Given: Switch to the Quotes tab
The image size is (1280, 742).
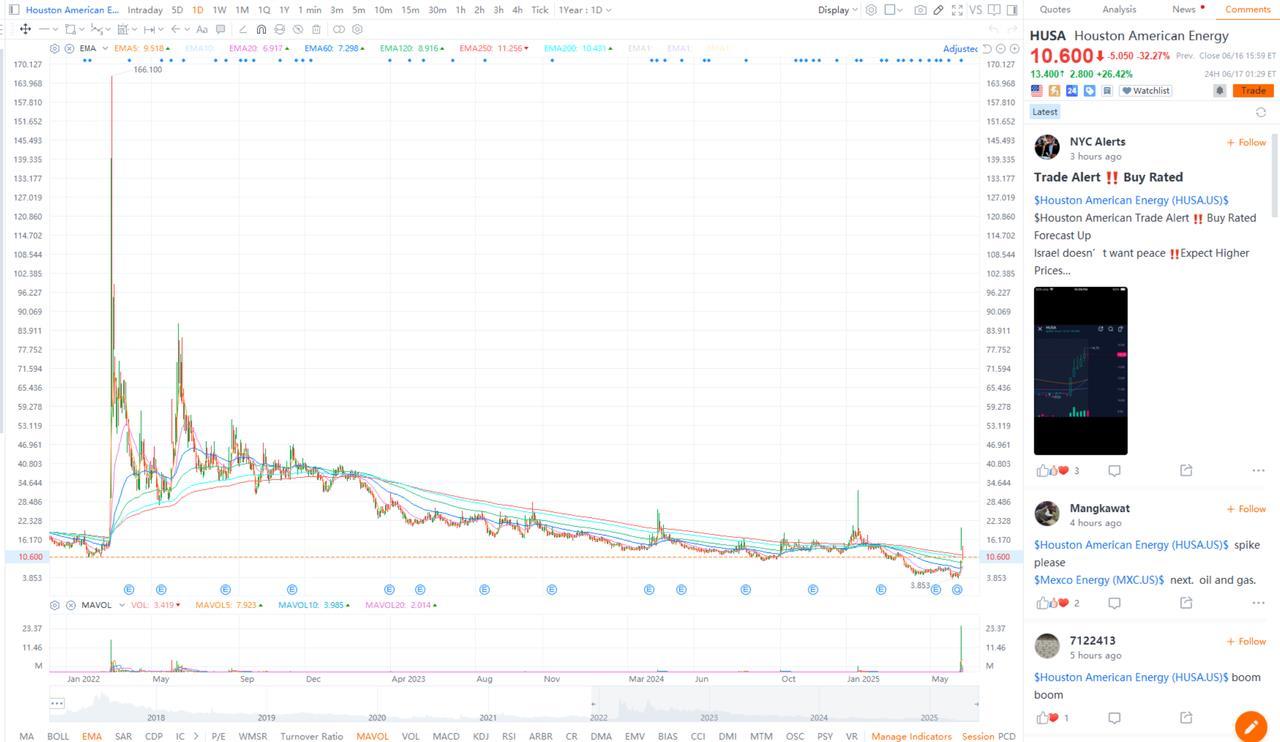Looking at the screenshot, I should [x=1055, y=9].
